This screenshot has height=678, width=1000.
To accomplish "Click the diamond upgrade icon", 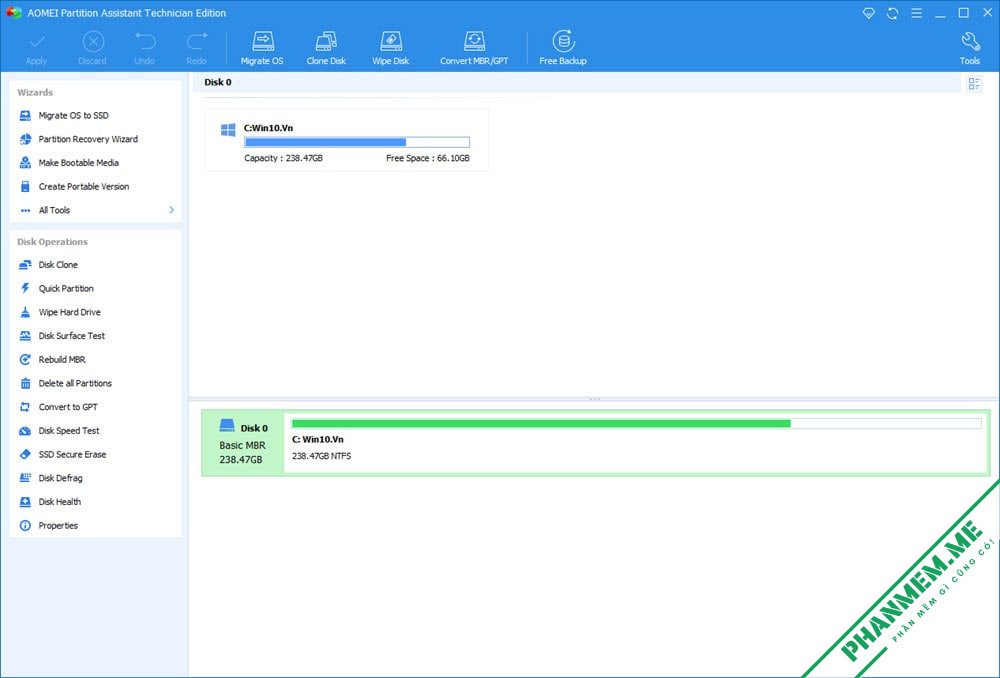I will [x=869, y=13].
